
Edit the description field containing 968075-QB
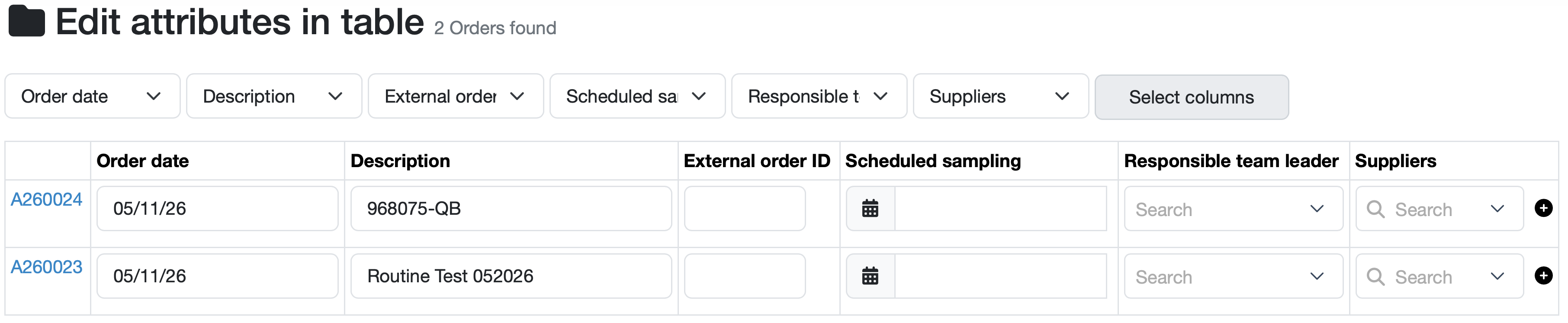pyautogui.click(x=511, y=208)
